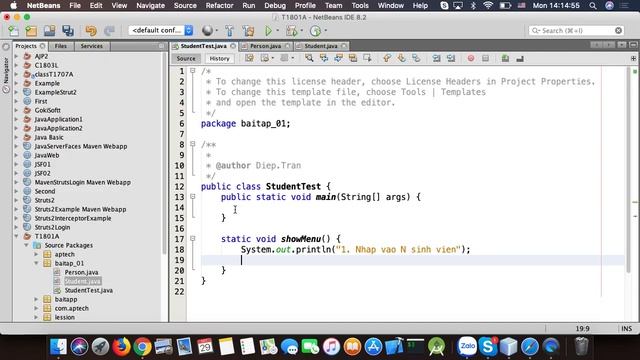Collapse the Source Packages node
The width and height of the screenshot is (640, 360).
tap(27, 245)
